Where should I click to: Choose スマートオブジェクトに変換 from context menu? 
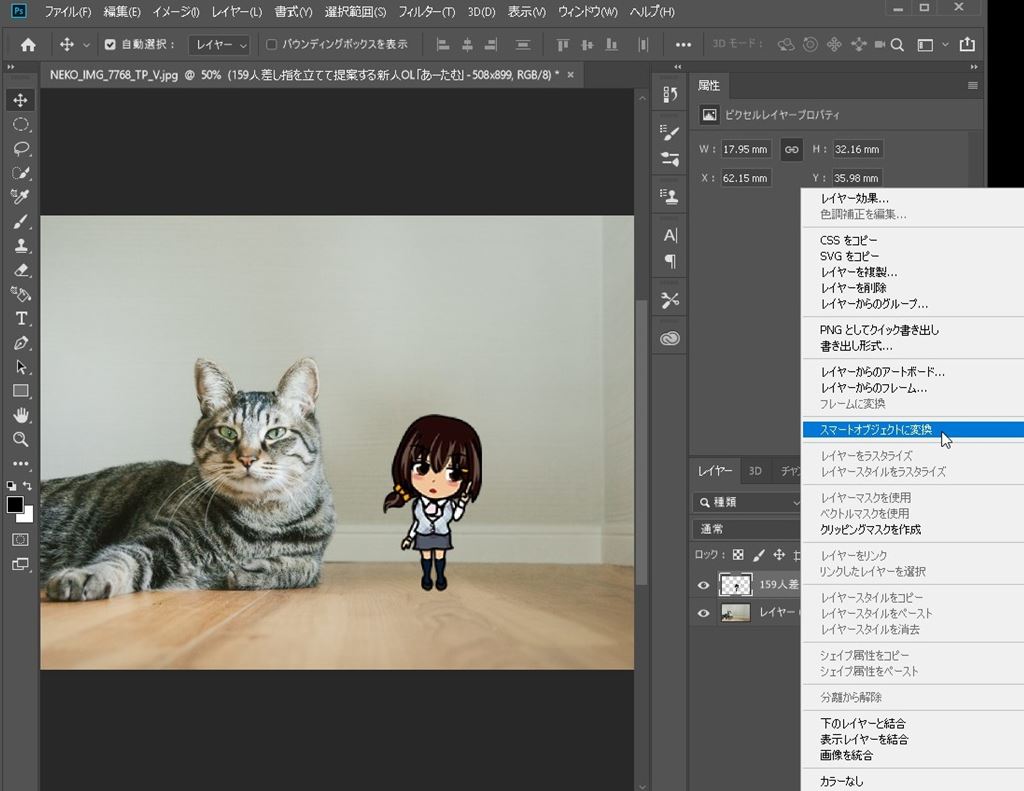point(875,430)
